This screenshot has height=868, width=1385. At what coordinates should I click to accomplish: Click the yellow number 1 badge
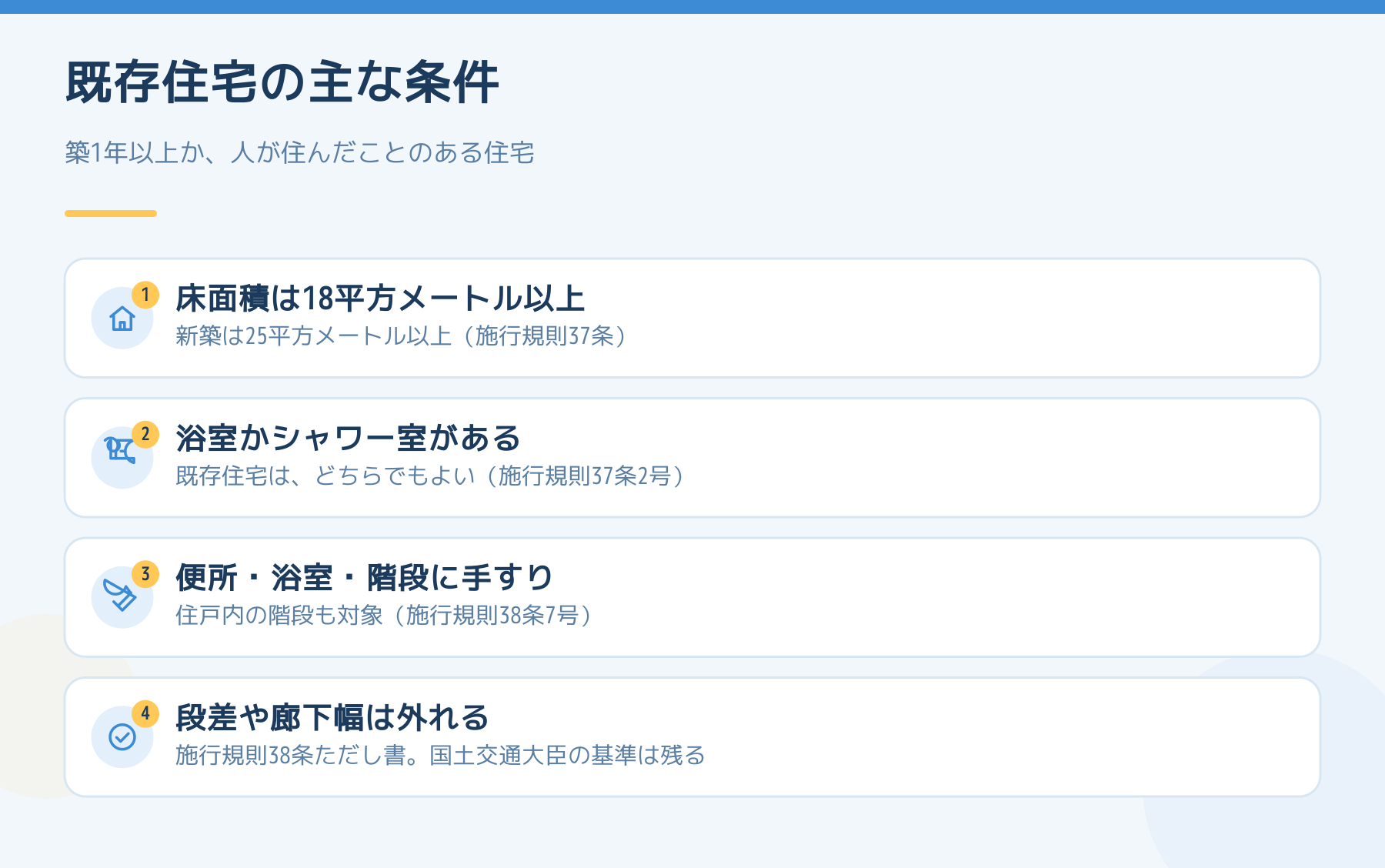[x=145, y=295]
